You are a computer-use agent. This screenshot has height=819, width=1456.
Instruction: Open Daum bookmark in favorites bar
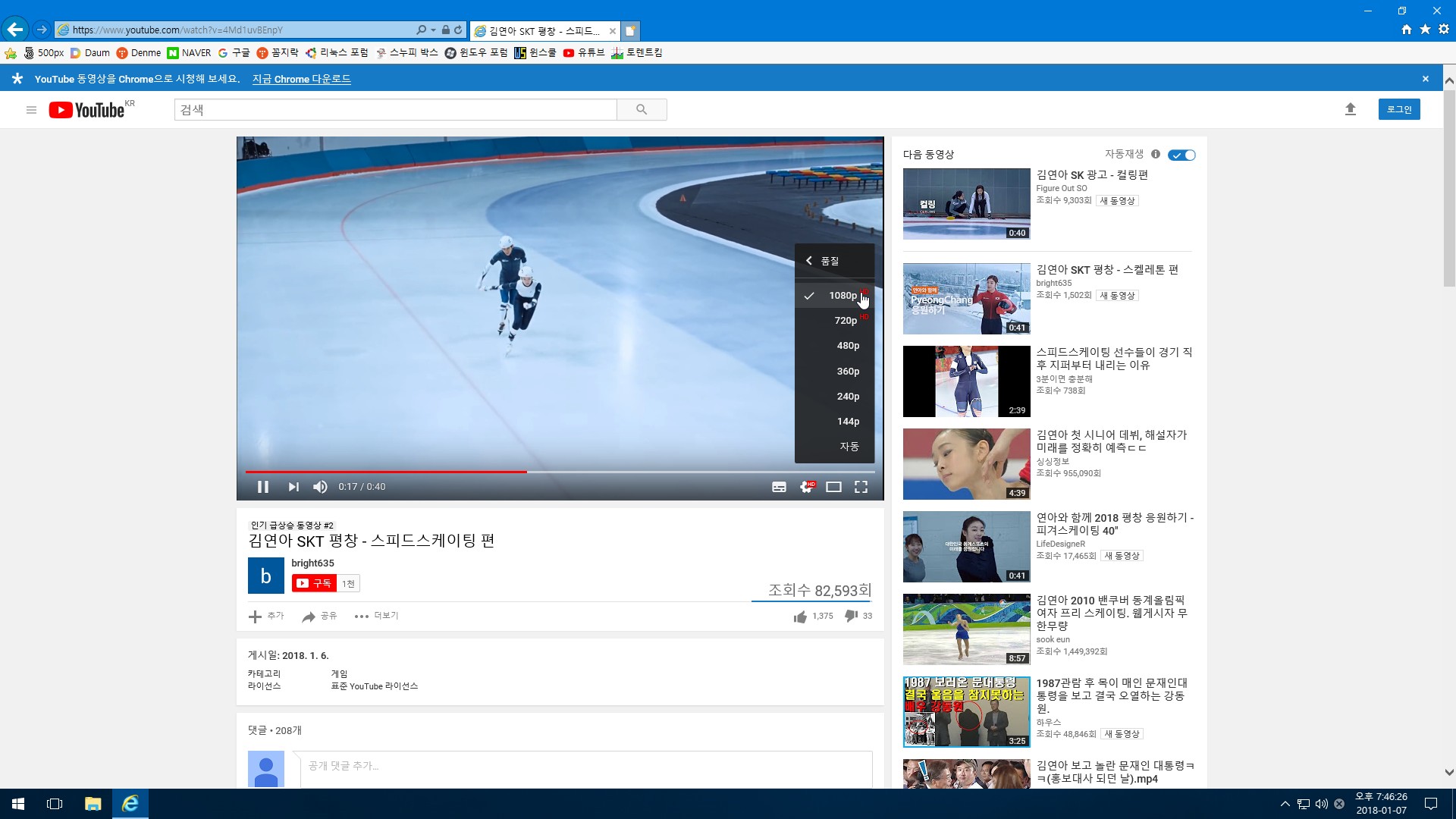(90, 52)
